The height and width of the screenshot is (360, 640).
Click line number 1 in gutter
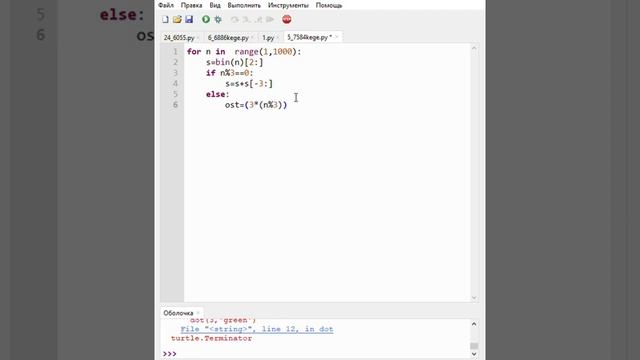176,52
